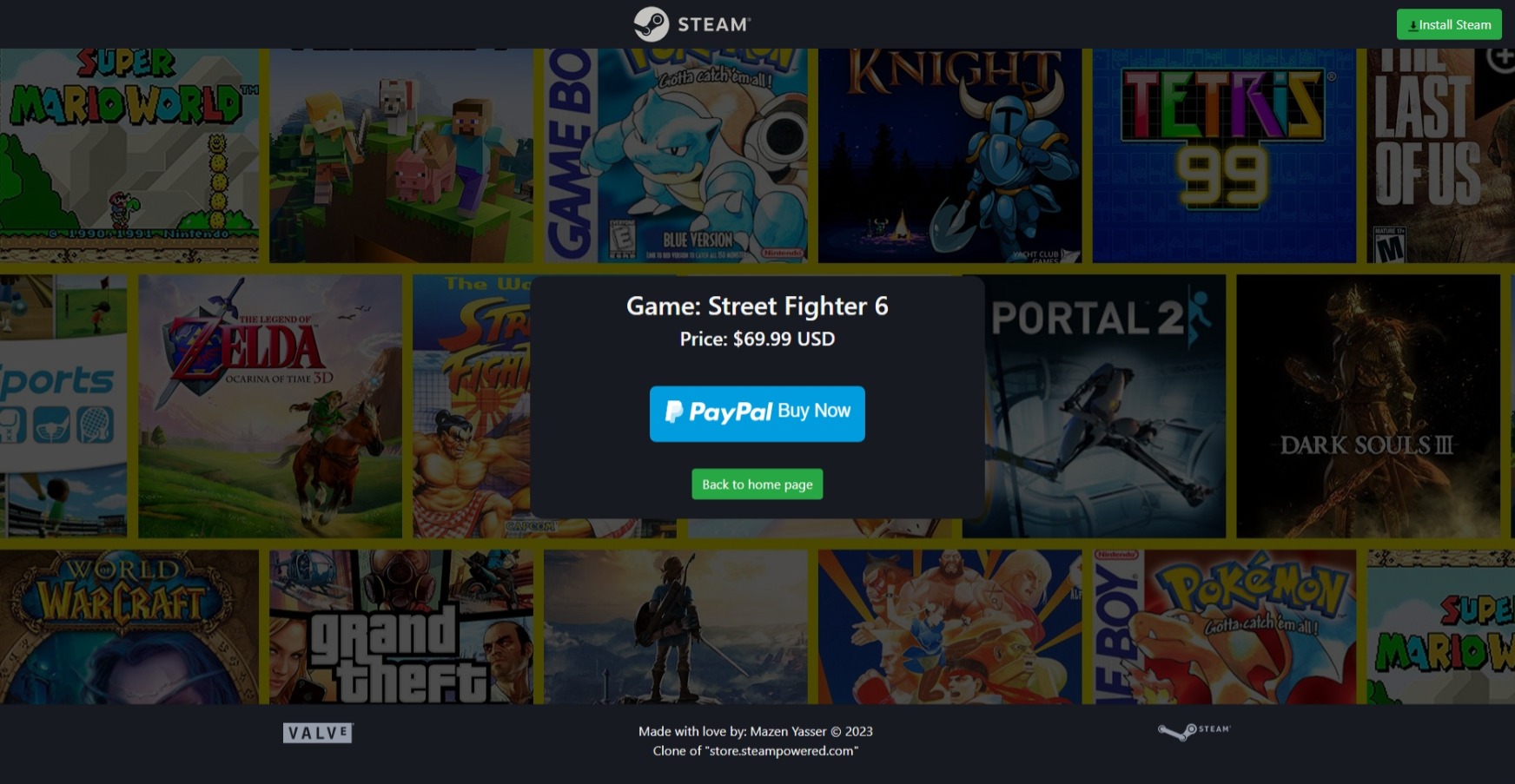
Task: Open the Pokémon Blue Version cover
Action: 676,155
